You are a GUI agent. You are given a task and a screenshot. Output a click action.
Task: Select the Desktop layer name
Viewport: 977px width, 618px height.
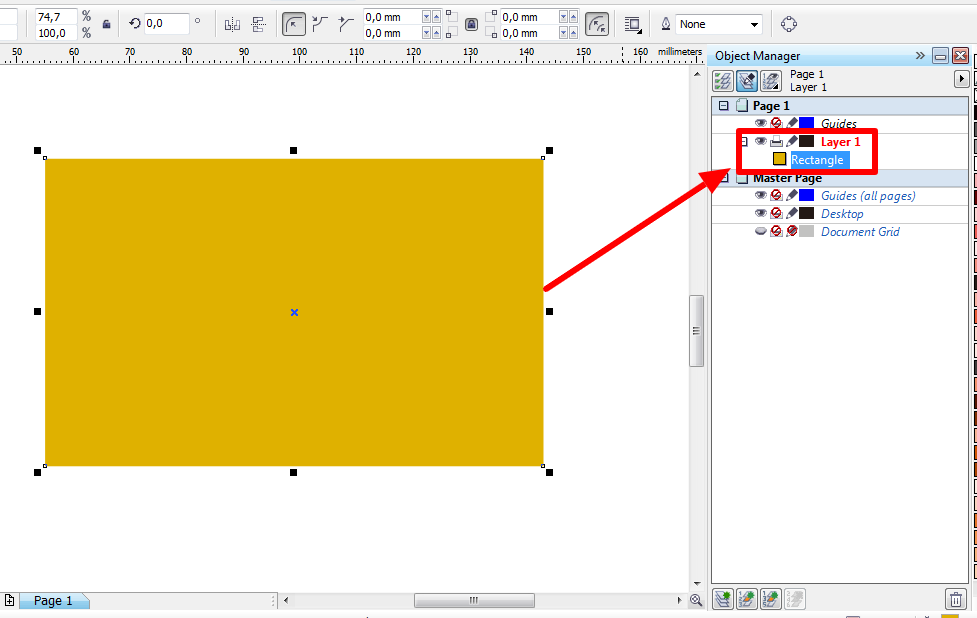(842, 214)
